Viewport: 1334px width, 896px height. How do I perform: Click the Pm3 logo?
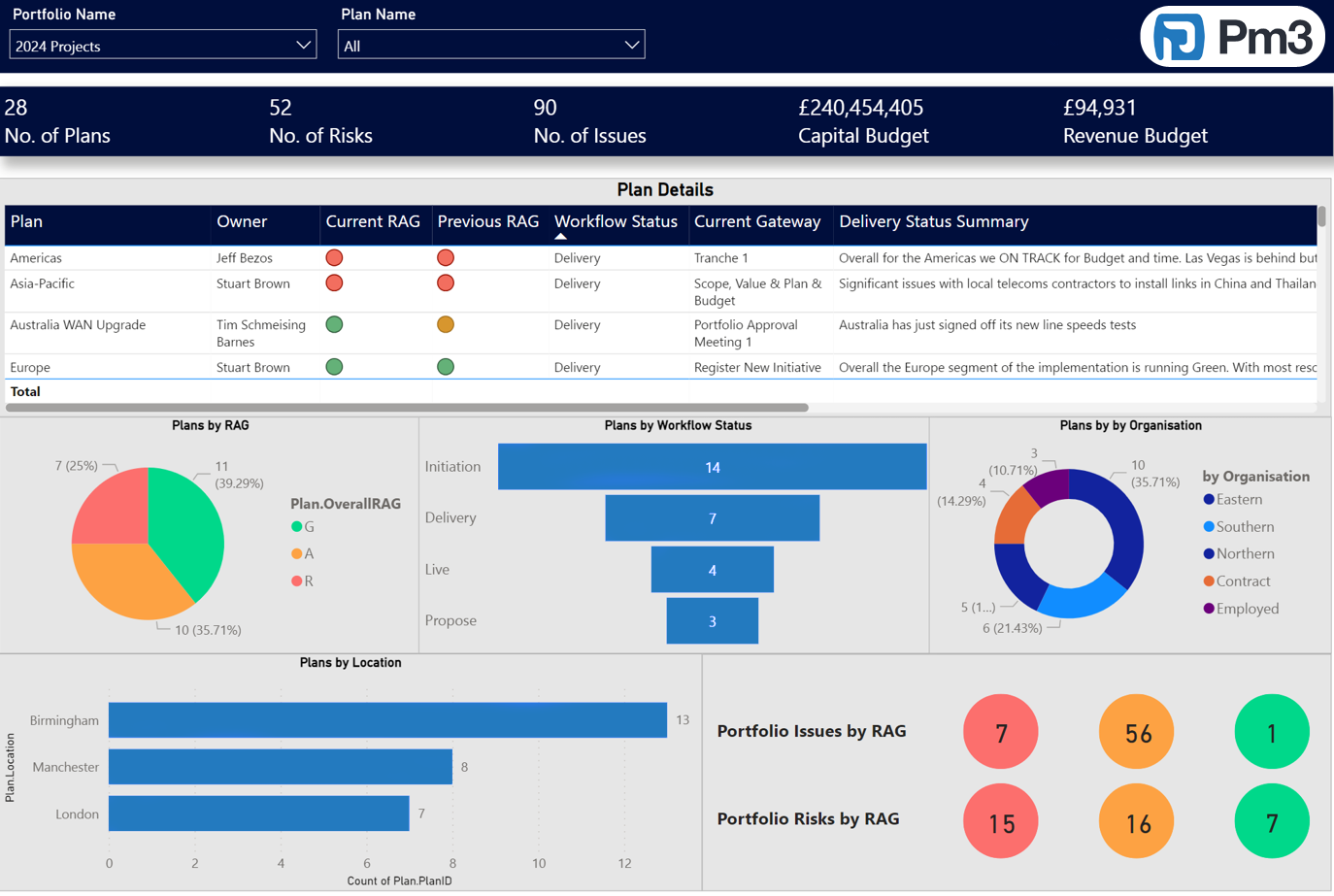tap(1232, 37)
